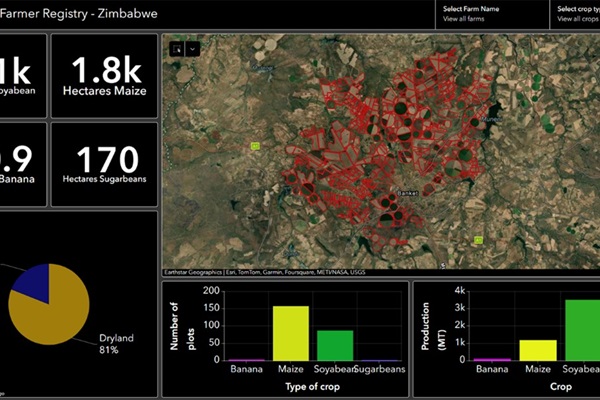Select the dark blue pie slice
600x400 pixels.
tap(34, 281)
